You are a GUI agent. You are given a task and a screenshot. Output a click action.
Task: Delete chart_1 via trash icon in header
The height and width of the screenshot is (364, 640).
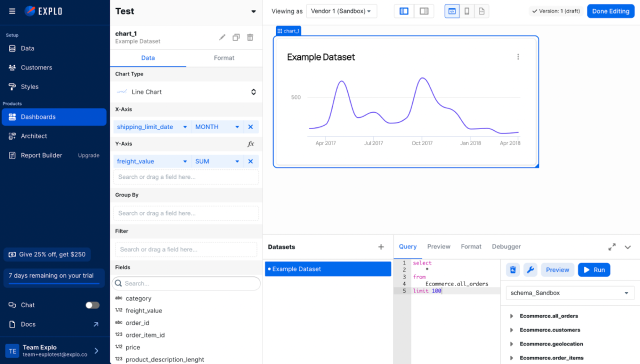click(250, 38)
